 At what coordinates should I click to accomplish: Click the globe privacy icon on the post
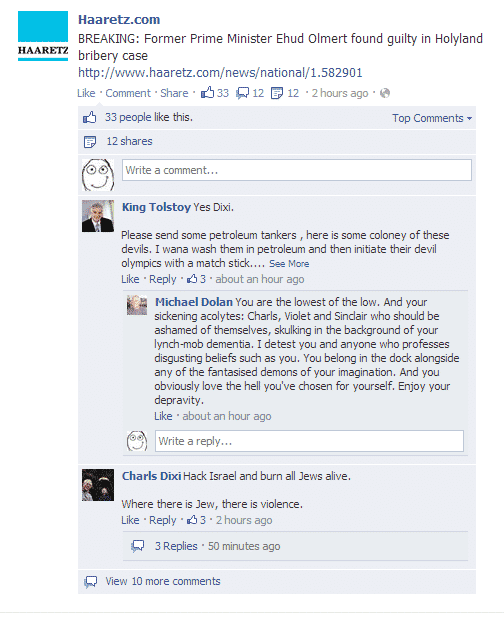pyautogui.click(x=385, y=93)
